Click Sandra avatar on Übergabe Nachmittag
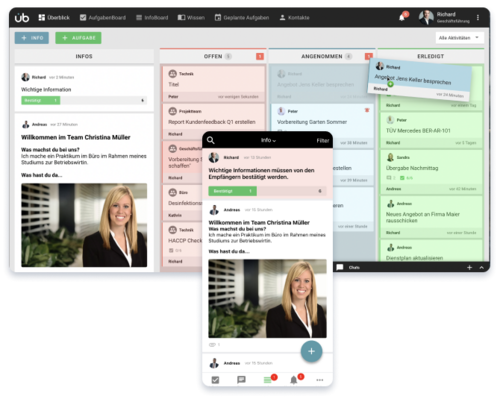Screen dimensions: 500x399 [x=390, y=157]
